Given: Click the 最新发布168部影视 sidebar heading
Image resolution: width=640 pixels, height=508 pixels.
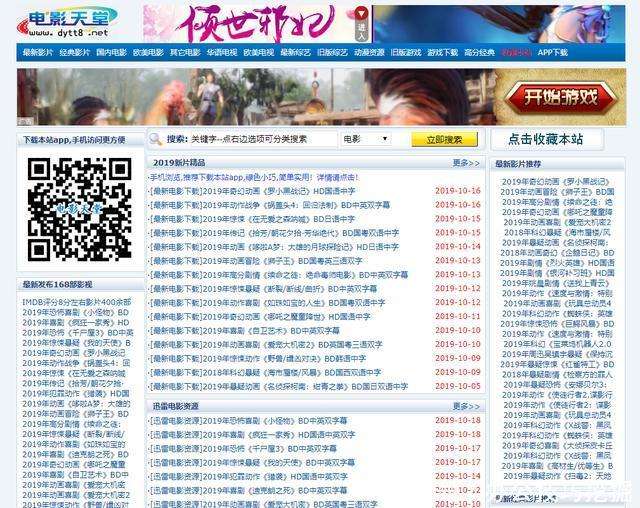Looking at the screenshot, I should (x=57, y=284).
